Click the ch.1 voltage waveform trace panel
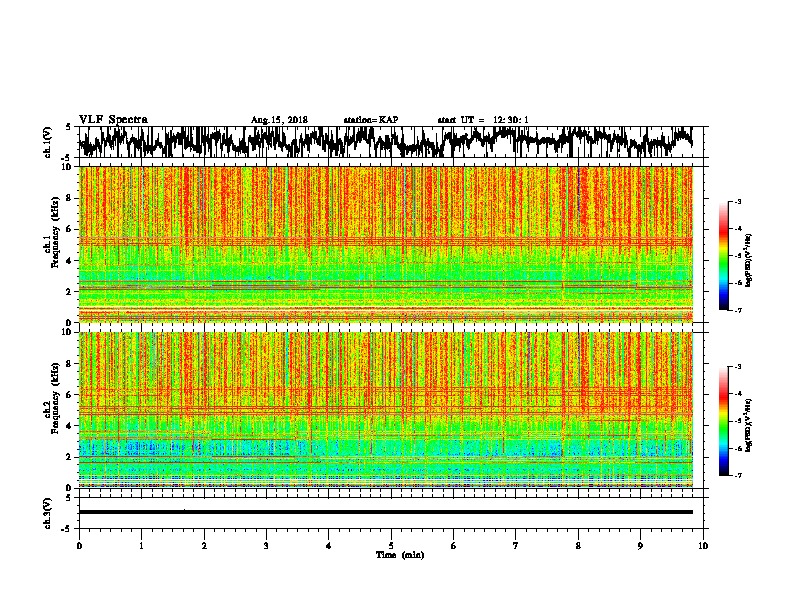 [x=390, y=142]
